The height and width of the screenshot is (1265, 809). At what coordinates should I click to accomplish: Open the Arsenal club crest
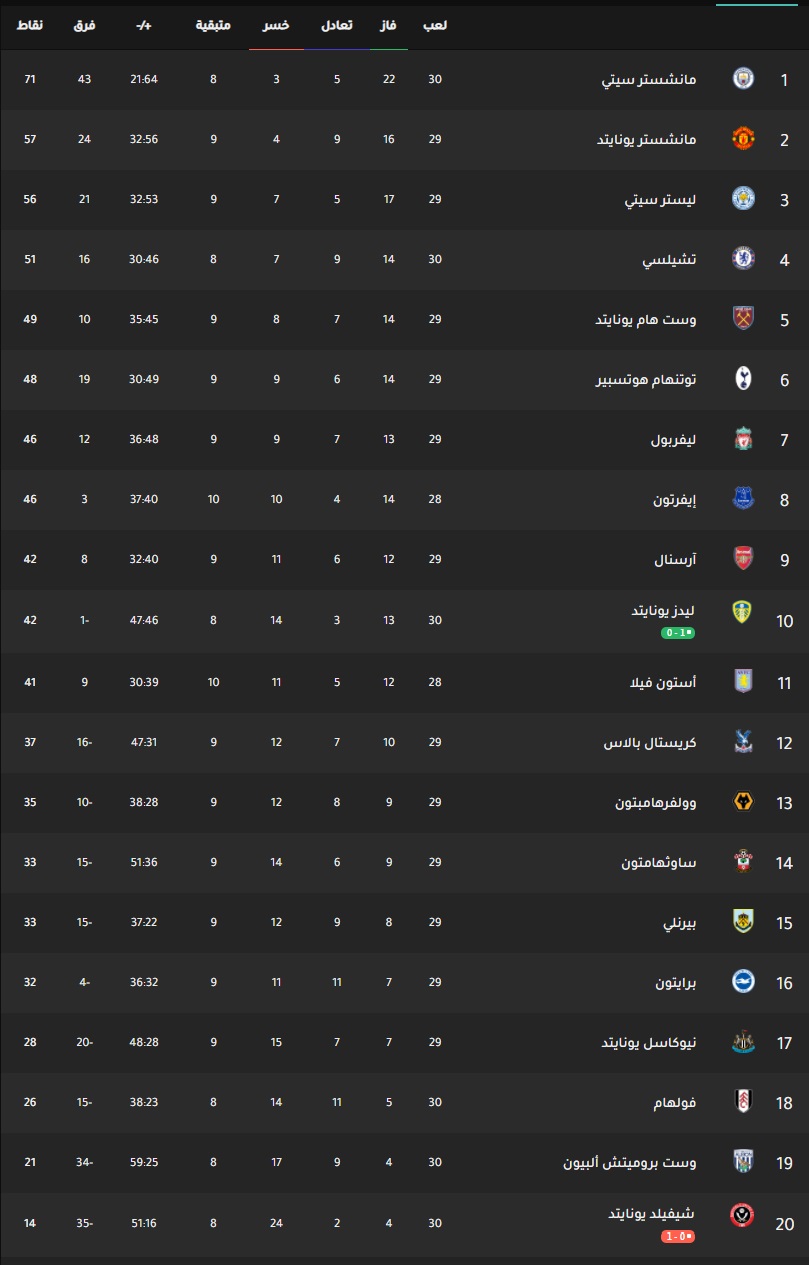743,559
